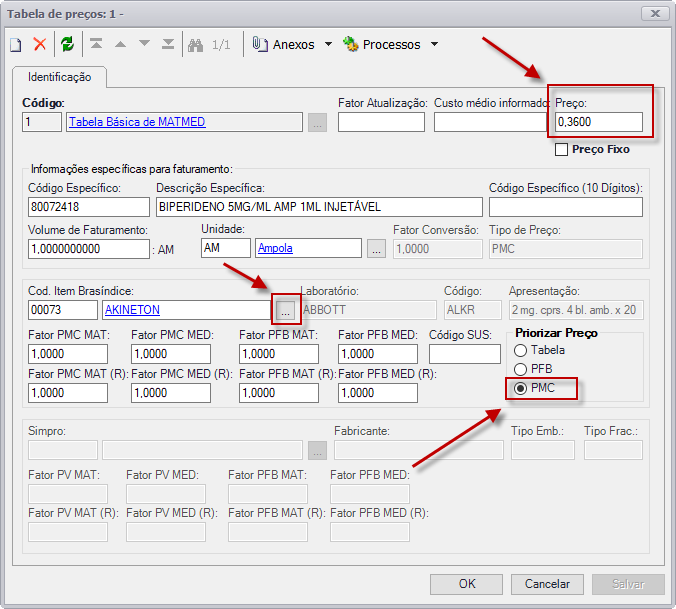
Task: Open search with the binoculars icon
Action: point(195,45)
